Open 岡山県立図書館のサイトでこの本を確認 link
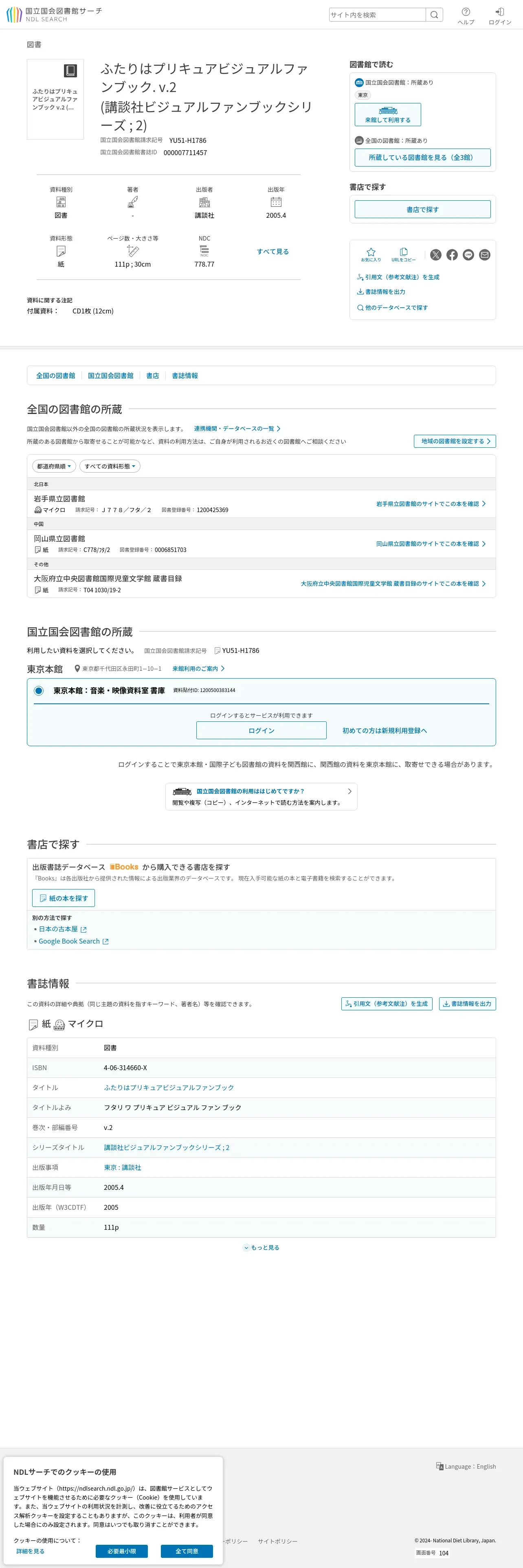 [x=431, y=543]
